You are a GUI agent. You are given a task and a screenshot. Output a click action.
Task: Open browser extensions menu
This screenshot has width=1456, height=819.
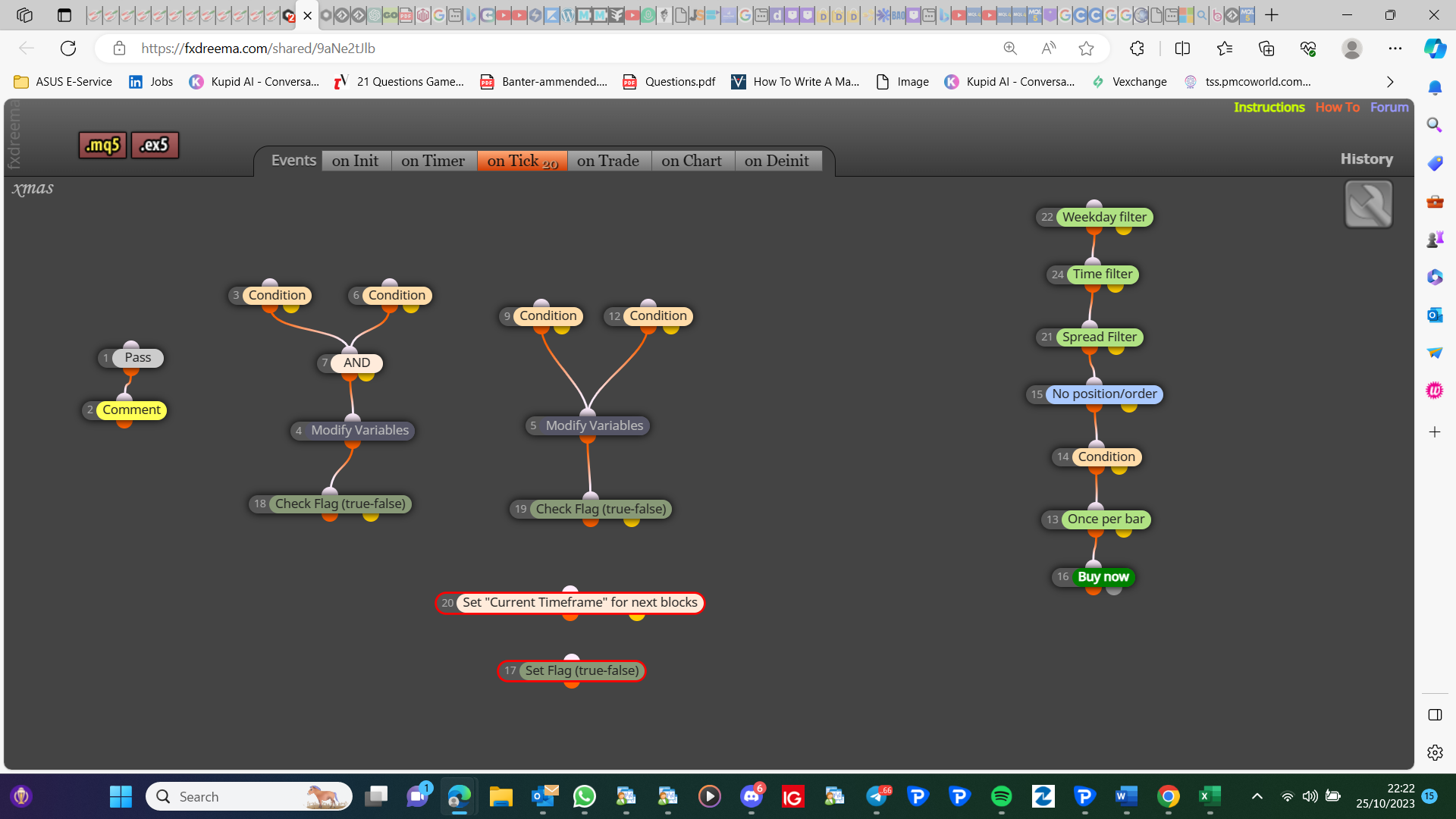1137,49
